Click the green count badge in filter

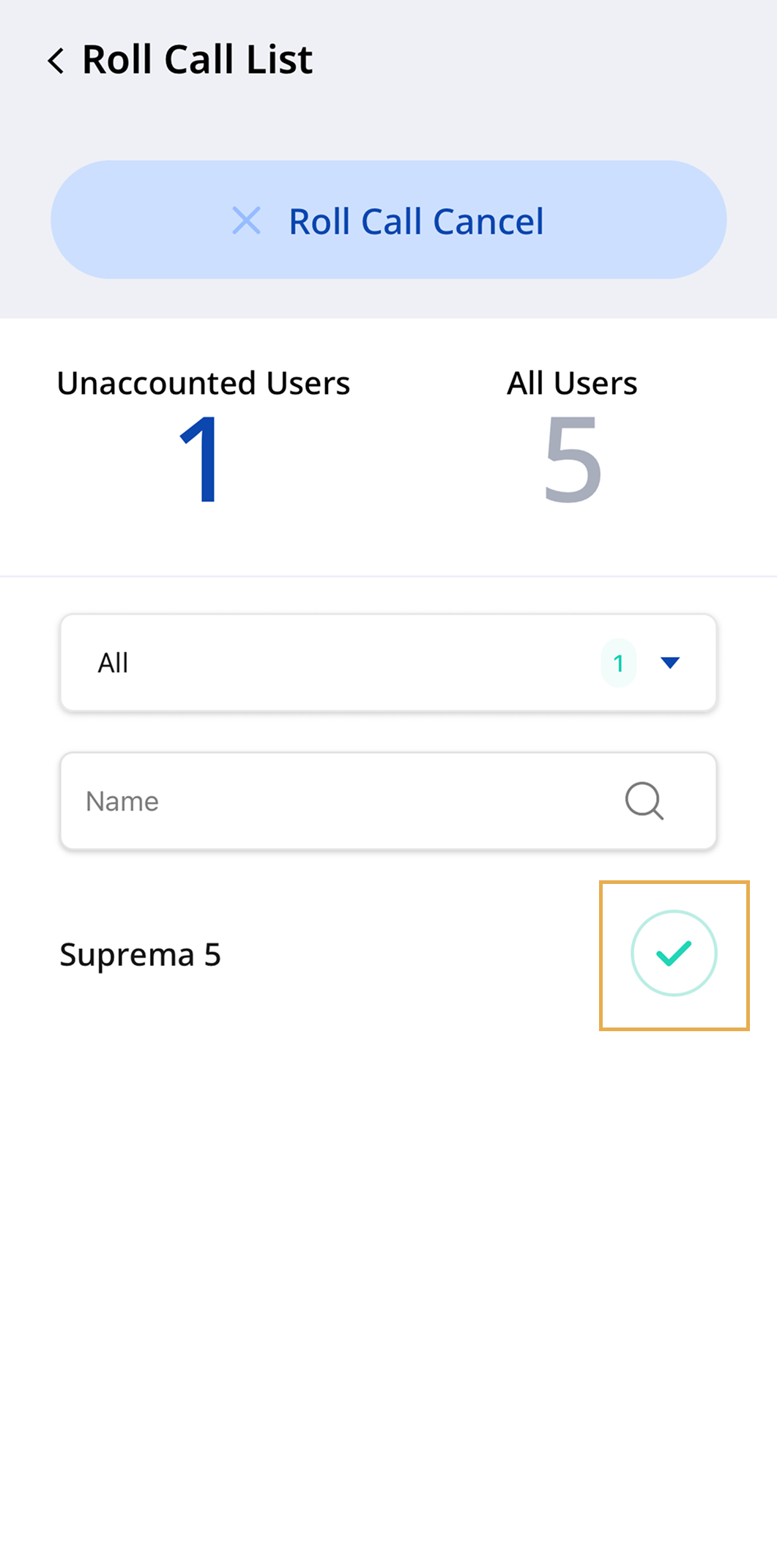(x=619, y=663)
